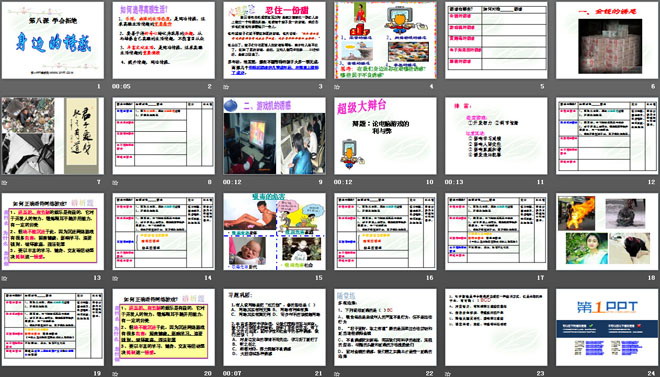This screenshot has height=377, width=660.
Task: Select slide 24 thumbnail '第1PPT'
Action: point(607,327)
